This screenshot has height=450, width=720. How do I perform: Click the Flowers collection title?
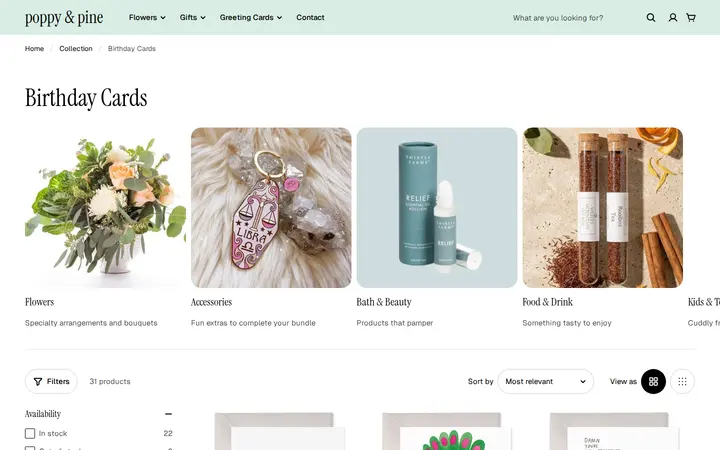coord(39,302)
